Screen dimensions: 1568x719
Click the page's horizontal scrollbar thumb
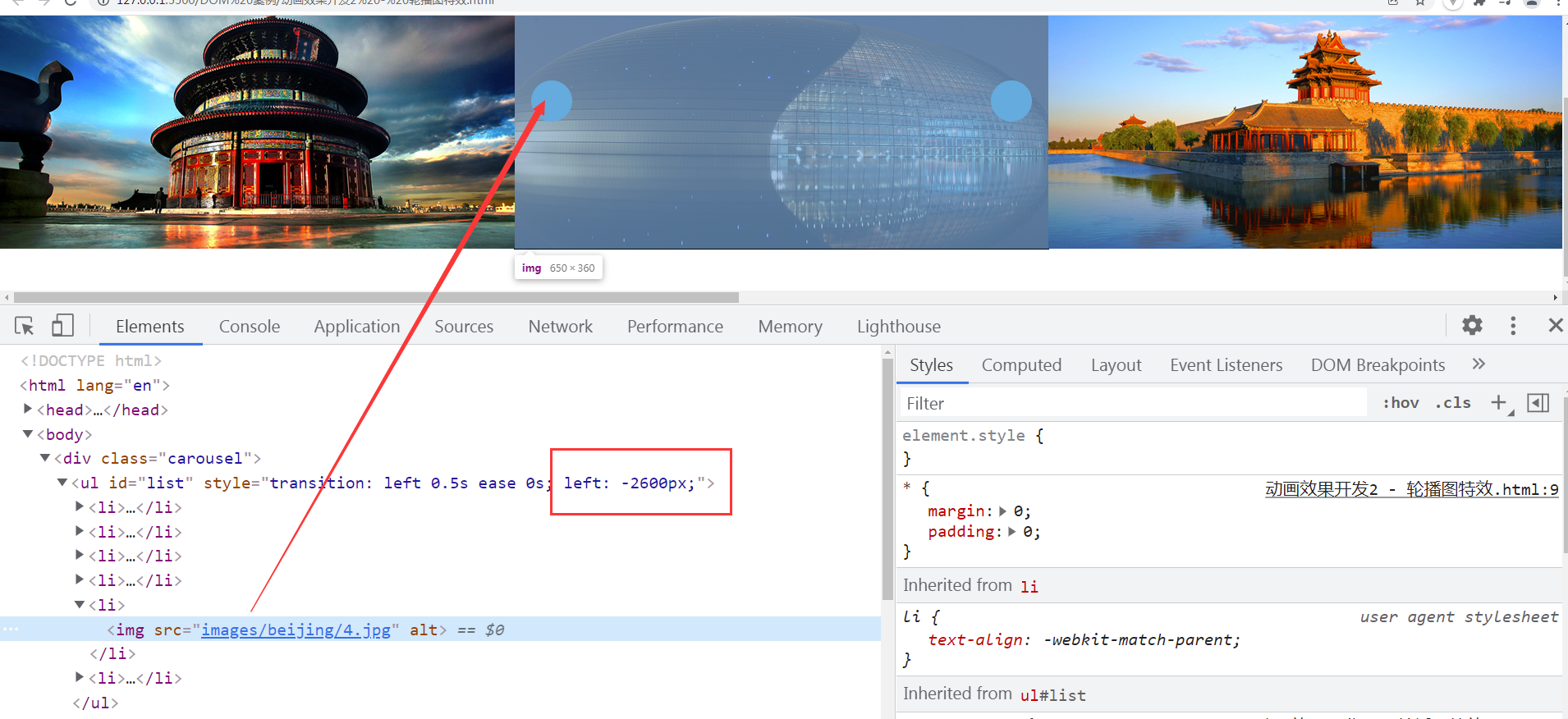376,297
